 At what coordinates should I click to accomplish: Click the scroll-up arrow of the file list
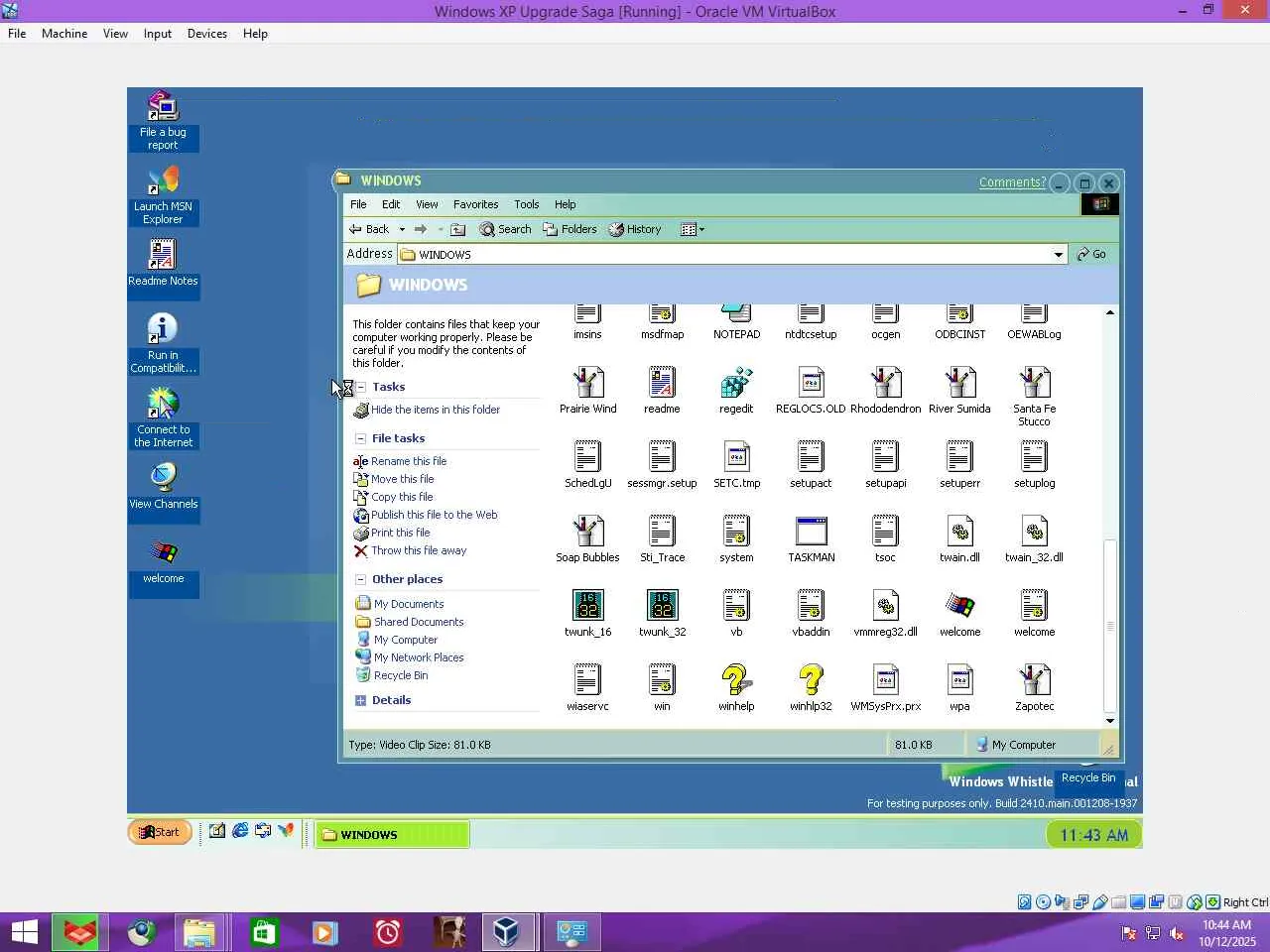(1110, 312)
